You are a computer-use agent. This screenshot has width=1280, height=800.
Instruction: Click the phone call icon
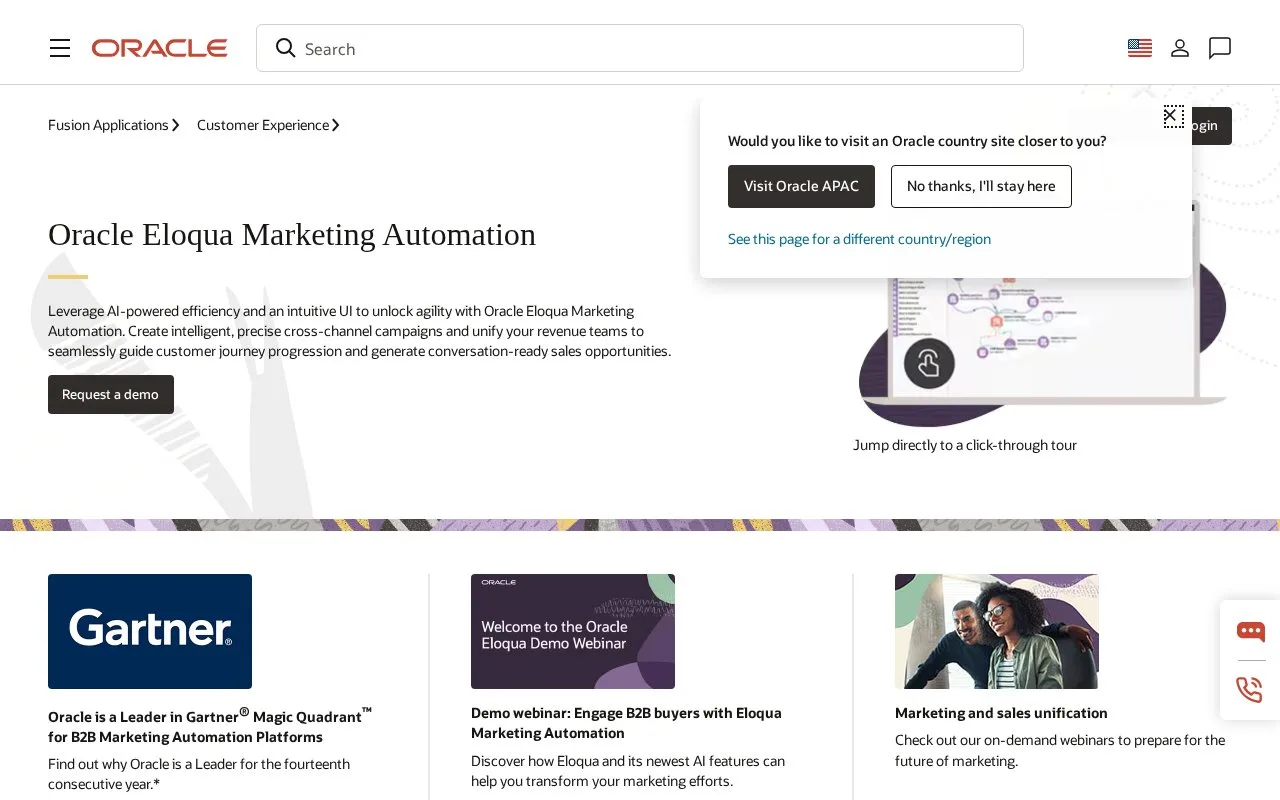(x=1250, y=690)
